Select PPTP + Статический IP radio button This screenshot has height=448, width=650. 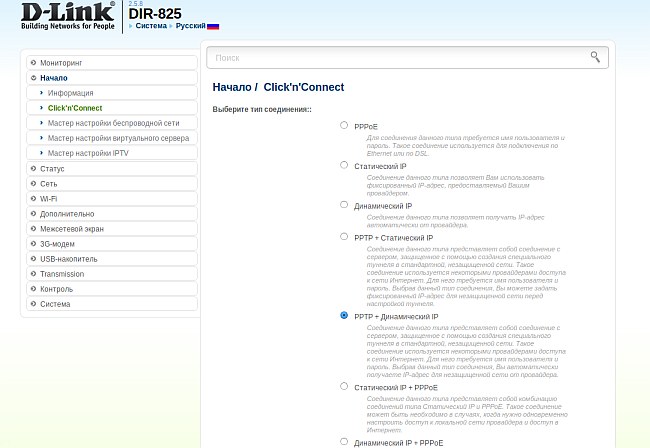(x=344, y=236)
